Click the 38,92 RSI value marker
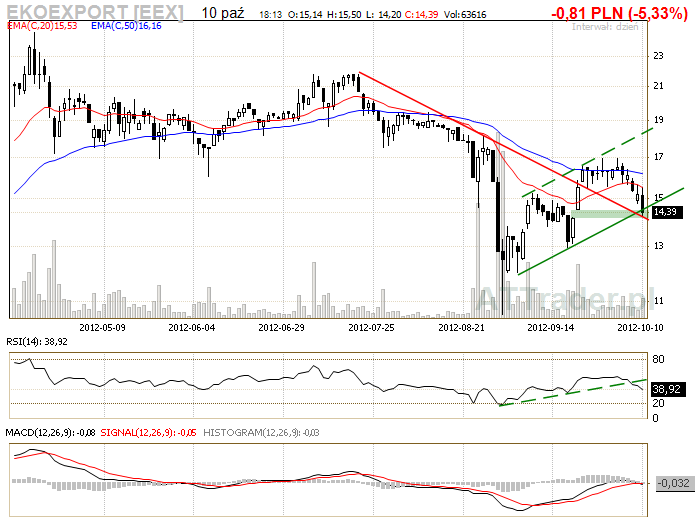The image size is (700, 522). 667,389
